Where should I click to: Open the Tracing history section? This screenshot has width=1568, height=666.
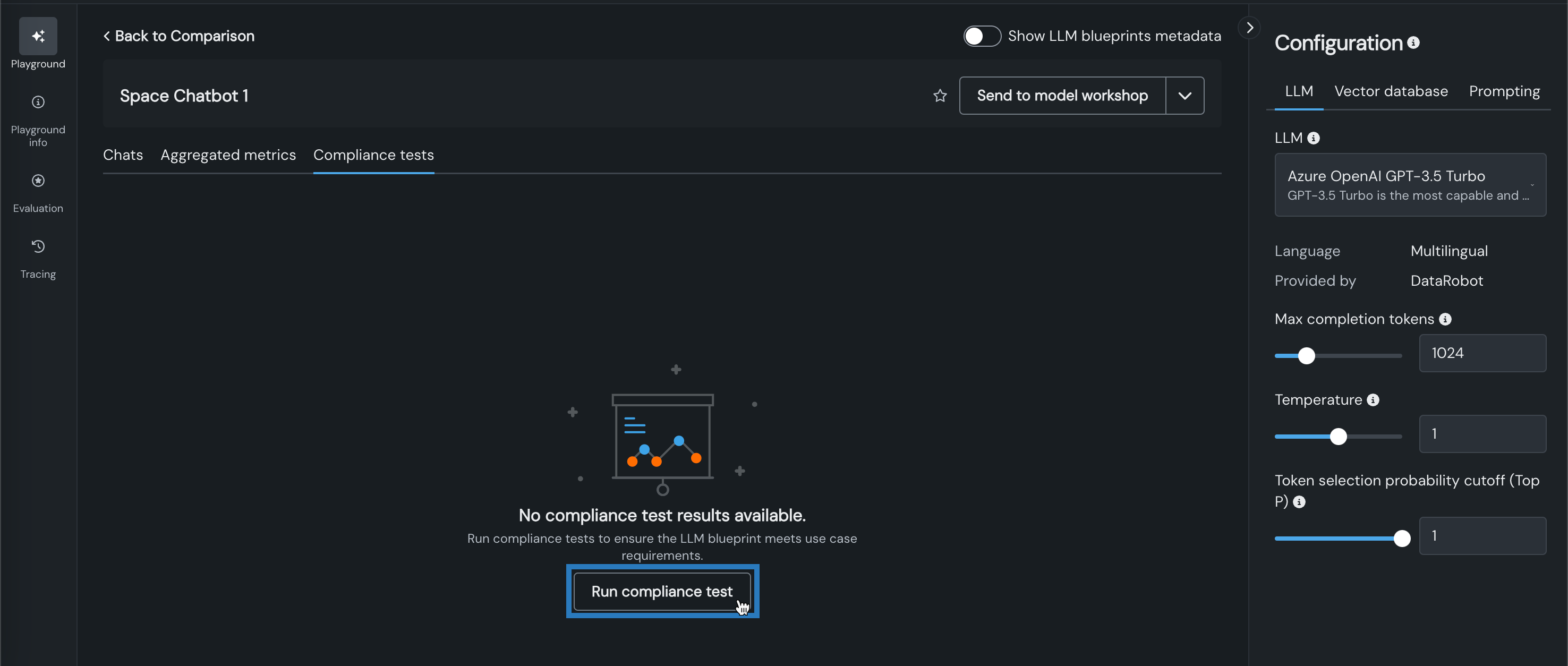click(38, 246)
